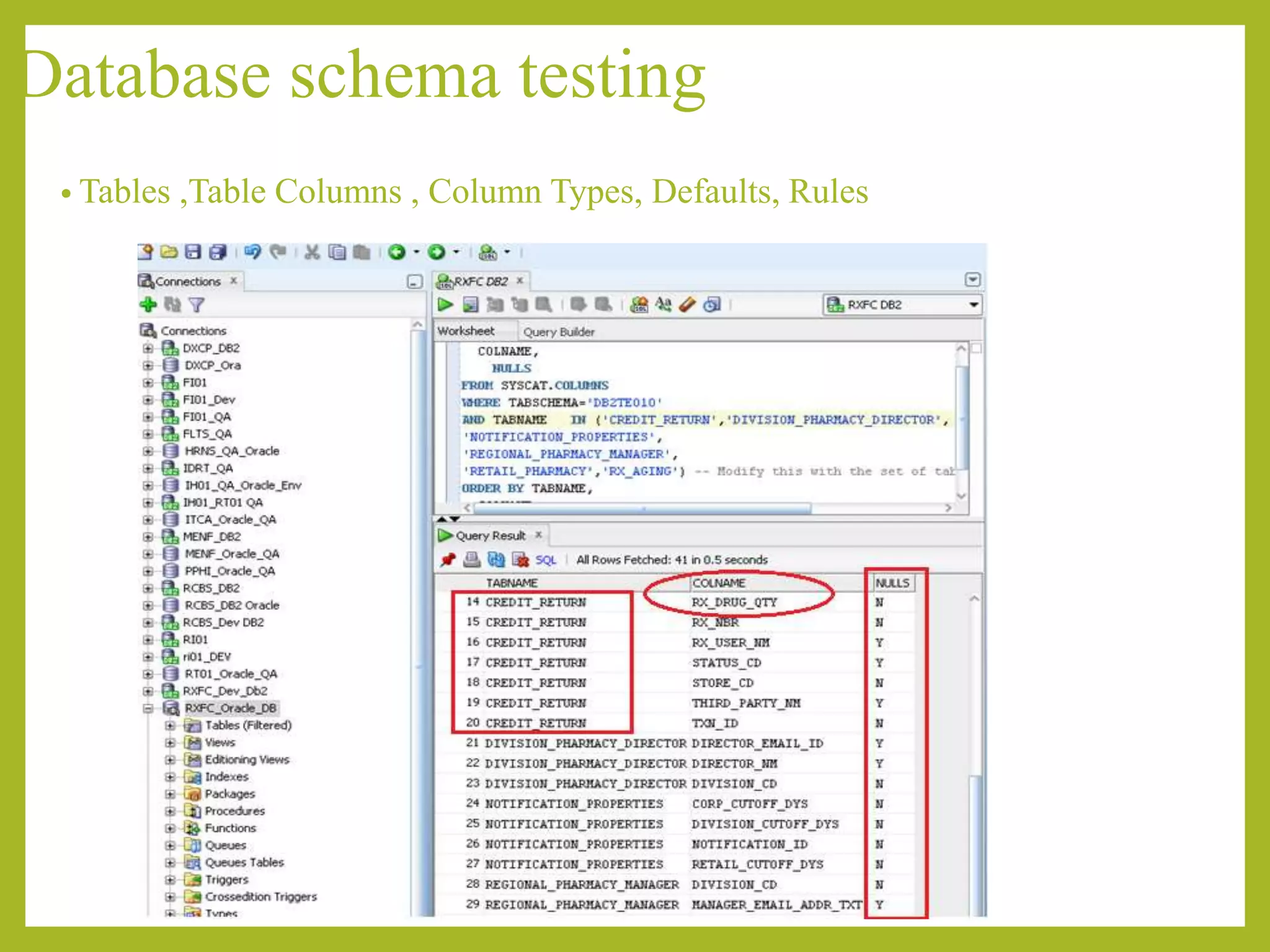
Task: Click the New file icon in the main toolbar
Action: [146, 252]
